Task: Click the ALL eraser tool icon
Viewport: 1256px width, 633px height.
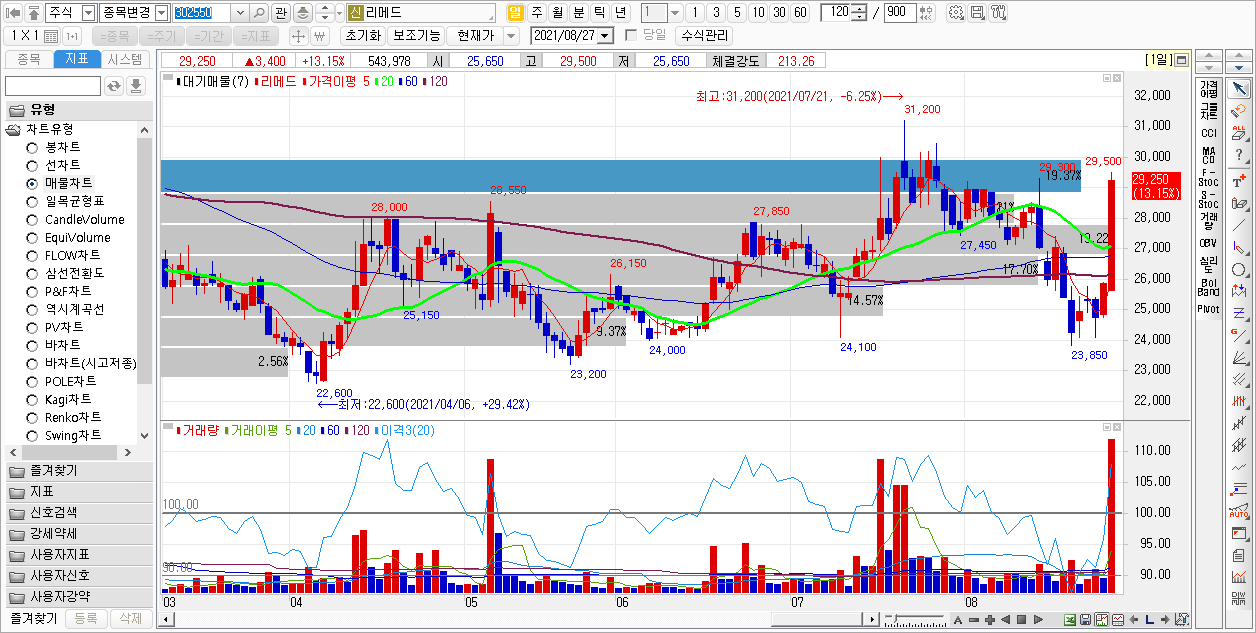Action: 1239,133
